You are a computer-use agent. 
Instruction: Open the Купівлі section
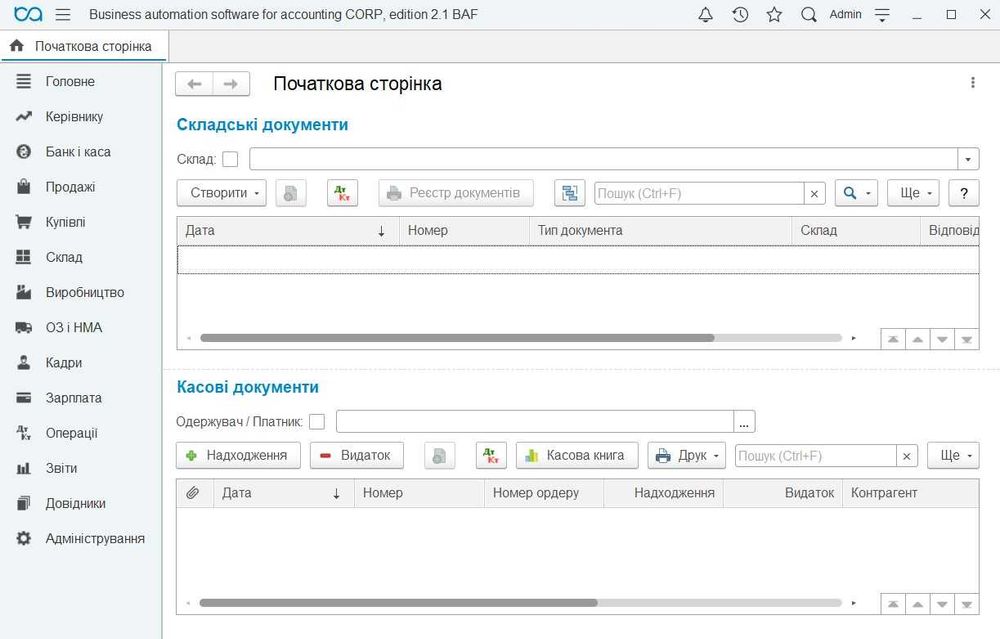pyautogui.click(x=65, y=222)
